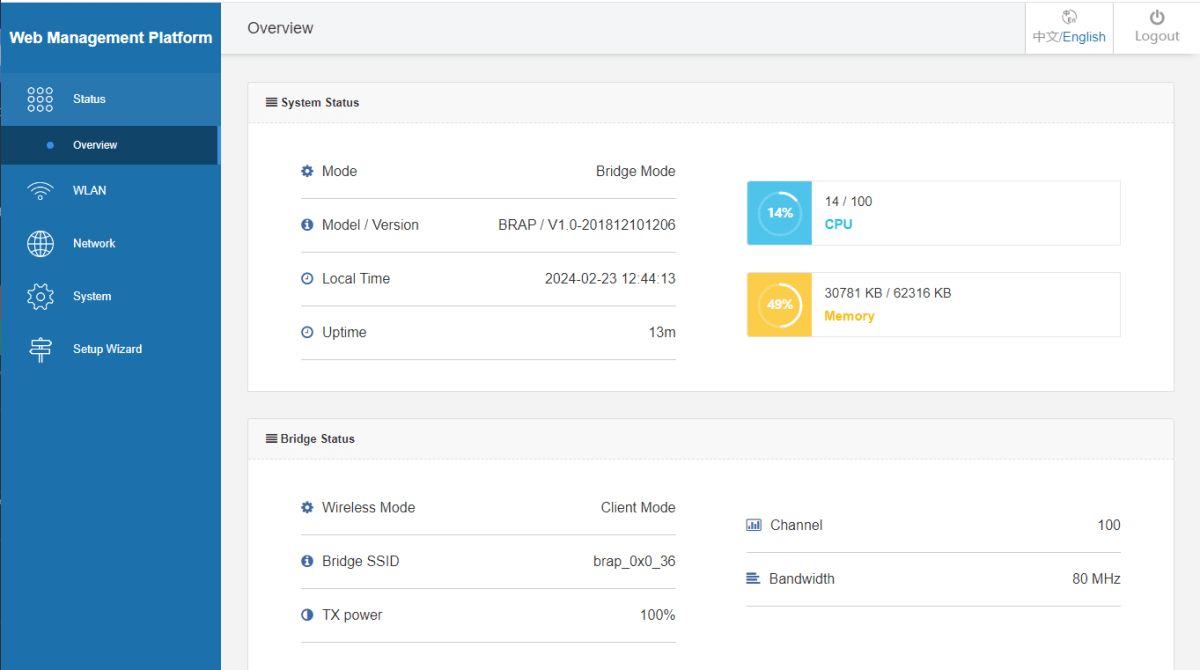Screen dimensions: 1200x670
Task: Click the WLAN wifi icon
Action: tap(40, 191)
